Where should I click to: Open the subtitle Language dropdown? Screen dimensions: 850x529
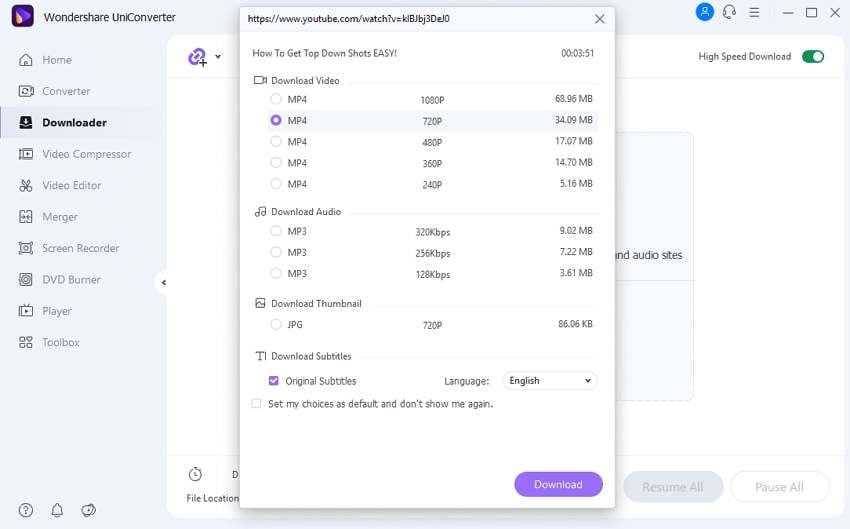[x=549, y=381]
